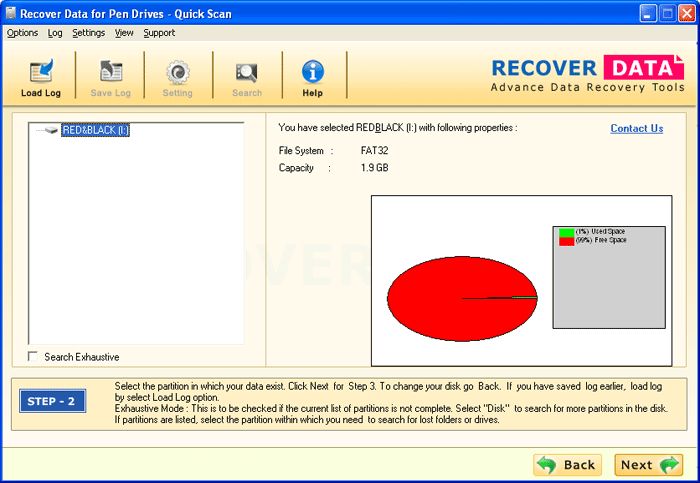Click the Contact Us link
Screen dimensions: 700x483
click(637, 129)
